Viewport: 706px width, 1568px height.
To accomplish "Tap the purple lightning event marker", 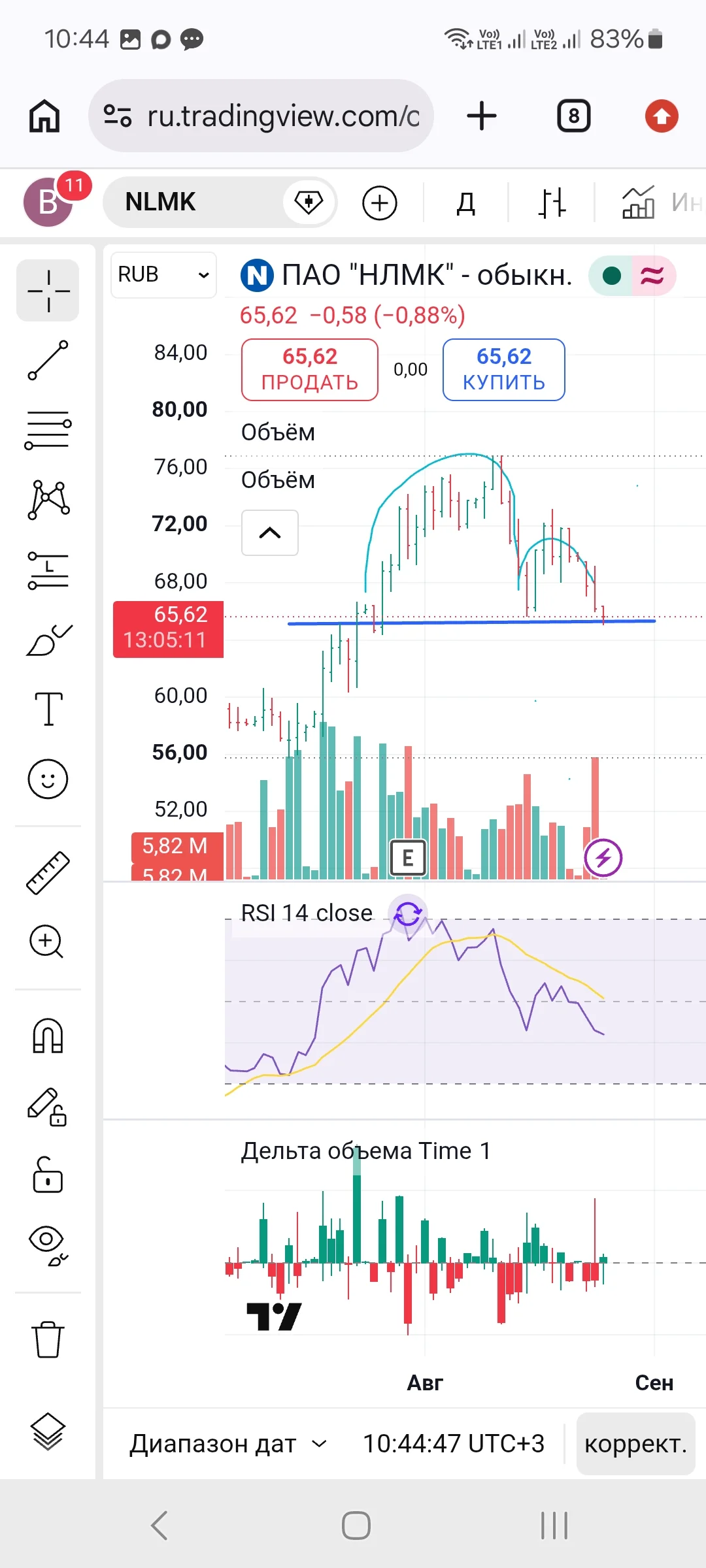I will point(603,857).
